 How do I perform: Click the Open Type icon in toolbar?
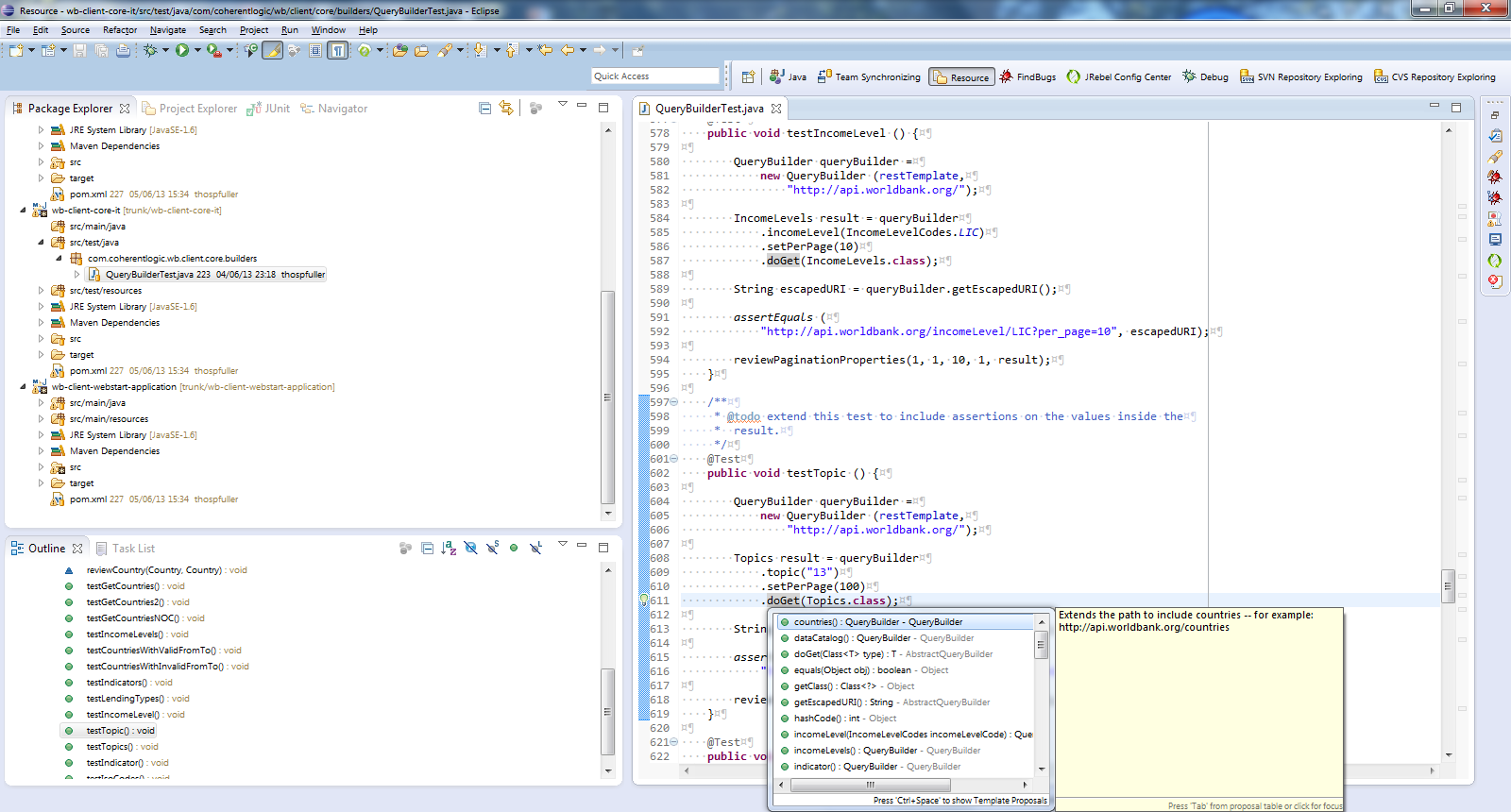click(x=399, y=50)
